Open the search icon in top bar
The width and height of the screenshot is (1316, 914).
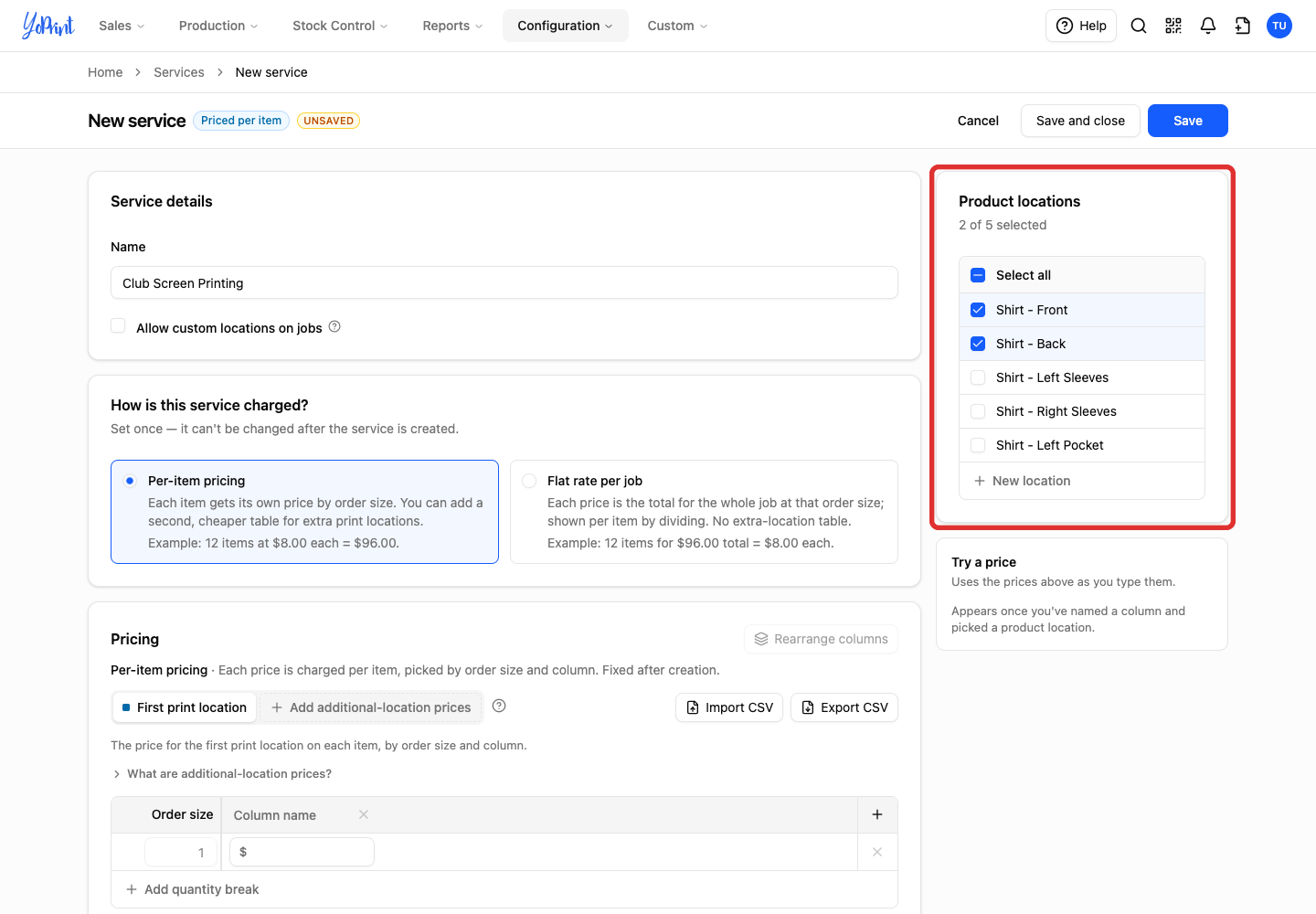1139,26
